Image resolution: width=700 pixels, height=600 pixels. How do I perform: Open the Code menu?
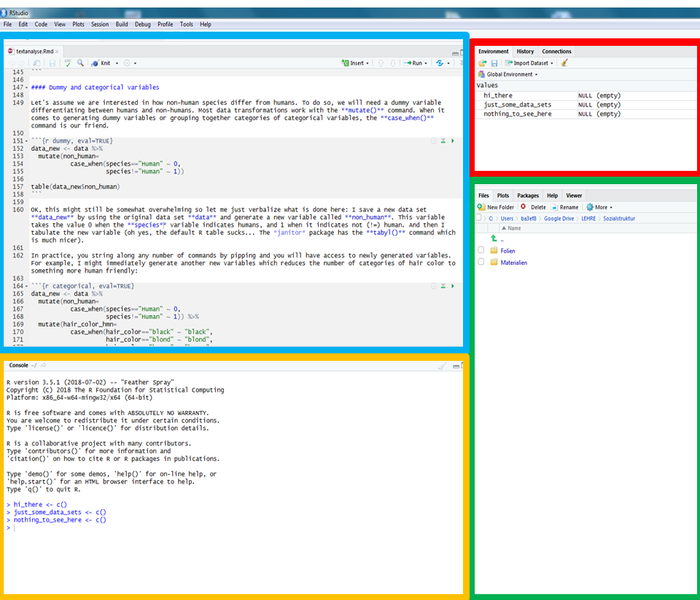click(41, 25)
